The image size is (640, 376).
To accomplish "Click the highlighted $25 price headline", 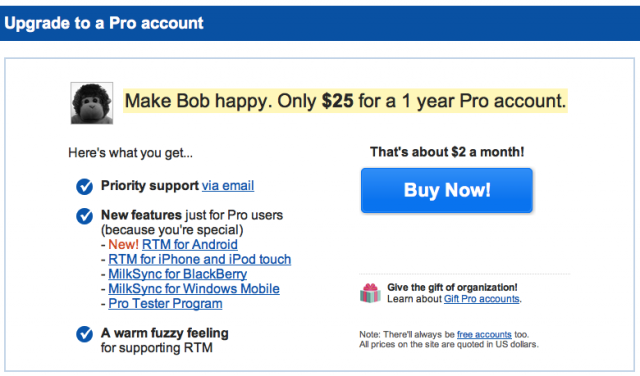I will coord(345,100).
